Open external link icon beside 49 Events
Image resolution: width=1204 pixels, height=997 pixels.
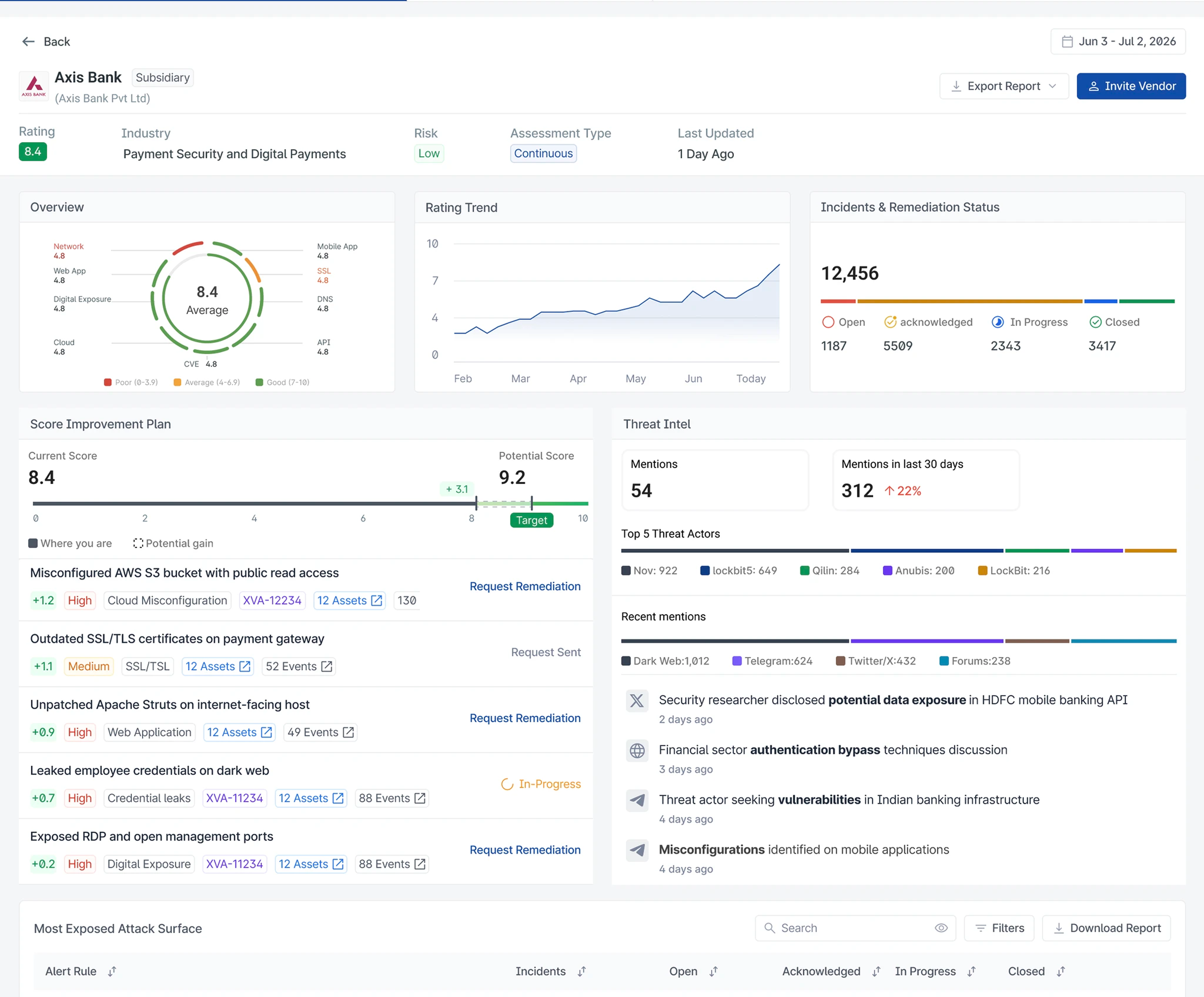pos(349,732)
